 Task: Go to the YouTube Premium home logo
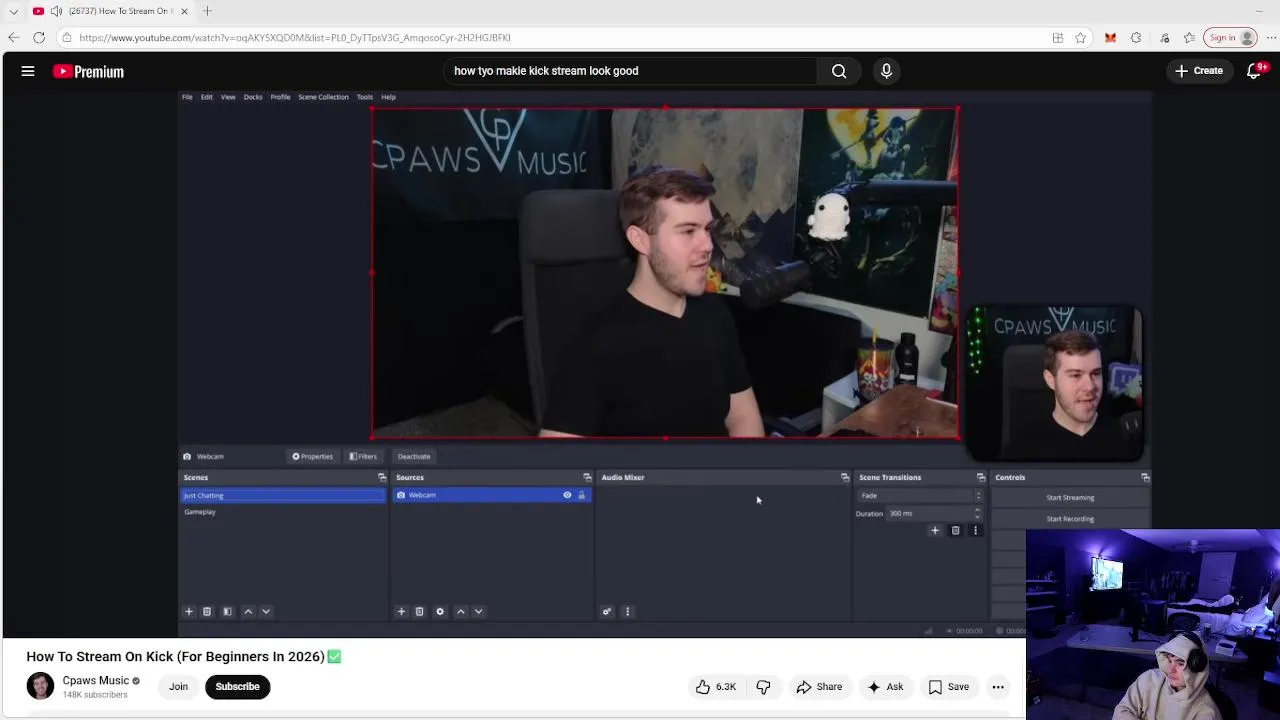pos(89,71)
